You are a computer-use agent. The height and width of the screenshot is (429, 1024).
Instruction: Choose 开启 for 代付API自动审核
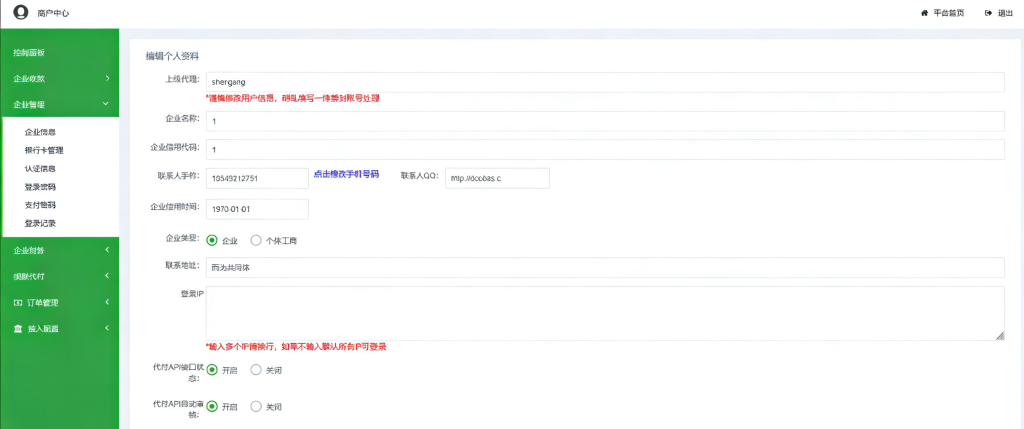pos(212,407)
